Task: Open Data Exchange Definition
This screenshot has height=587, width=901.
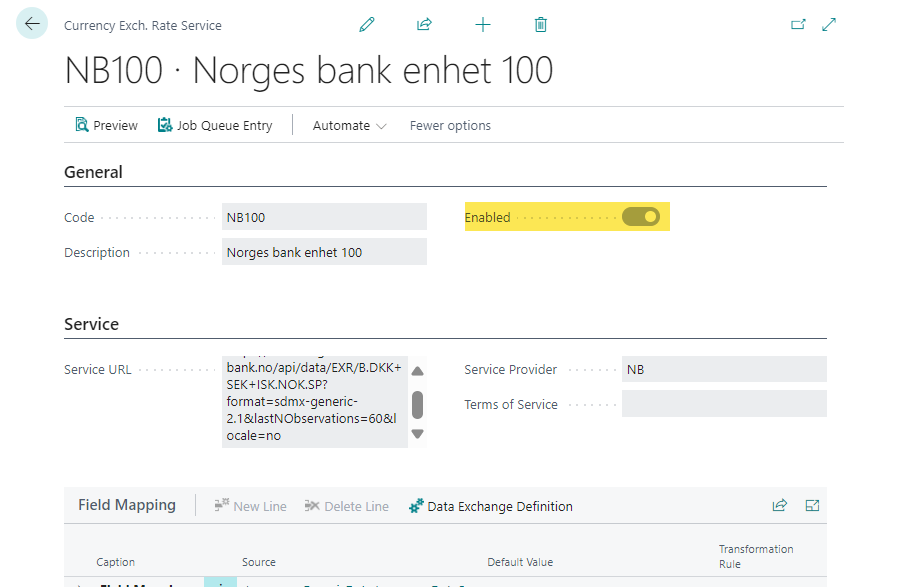Action: click(491, 506)
